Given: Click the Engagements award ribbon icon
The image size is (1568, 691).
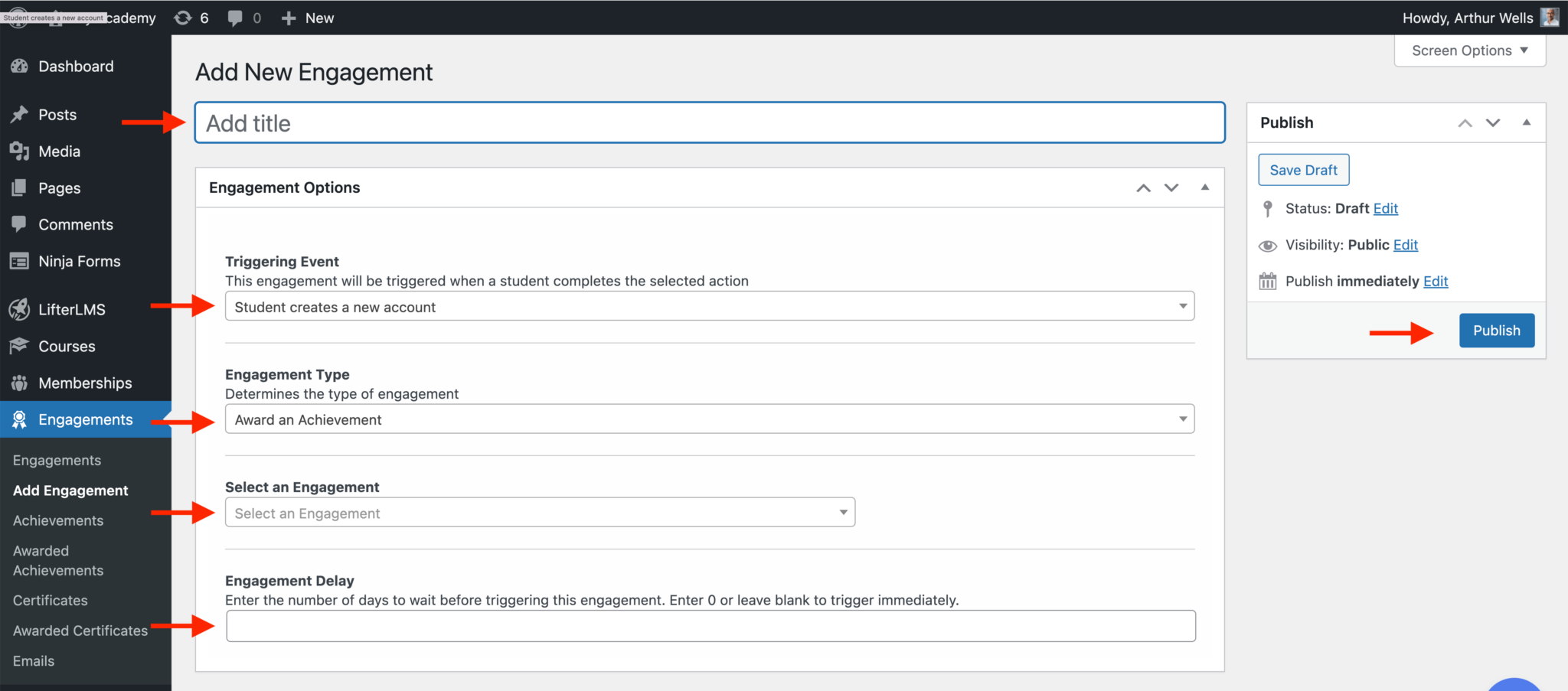Looking at the screenshot, I should coord(21,419).
